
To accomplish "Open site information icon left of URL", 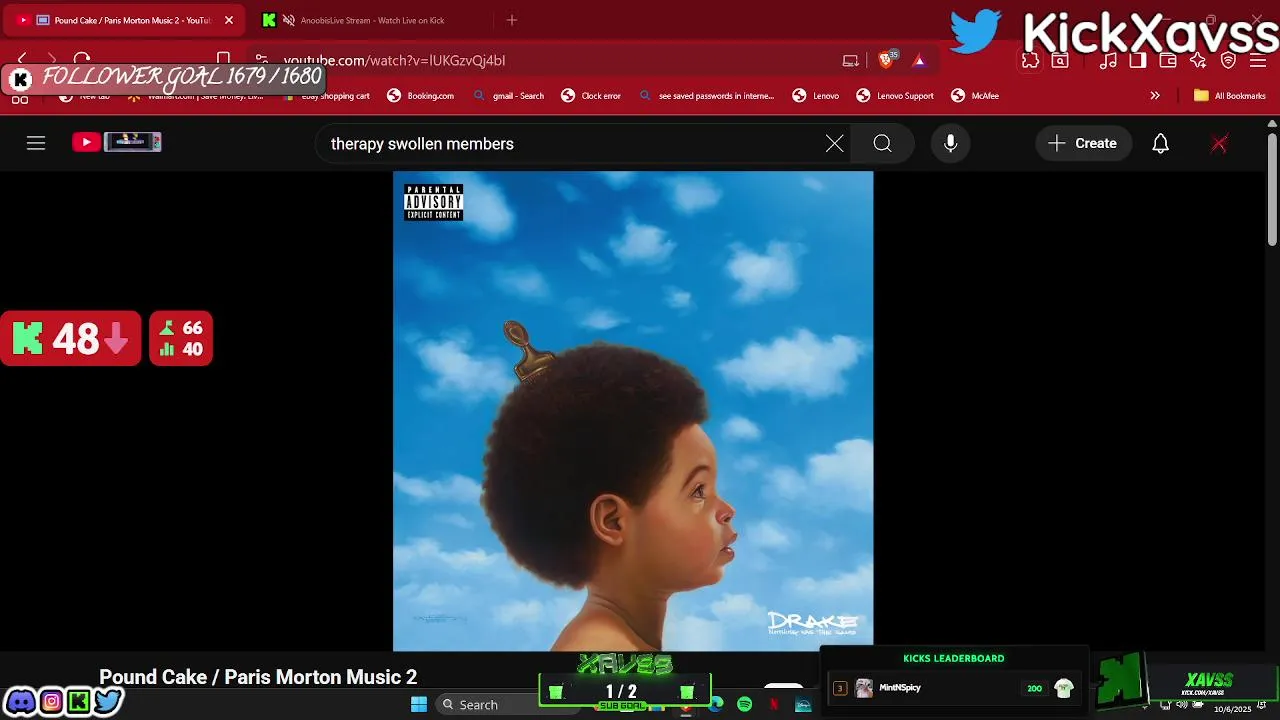I will tap(261, 60).
